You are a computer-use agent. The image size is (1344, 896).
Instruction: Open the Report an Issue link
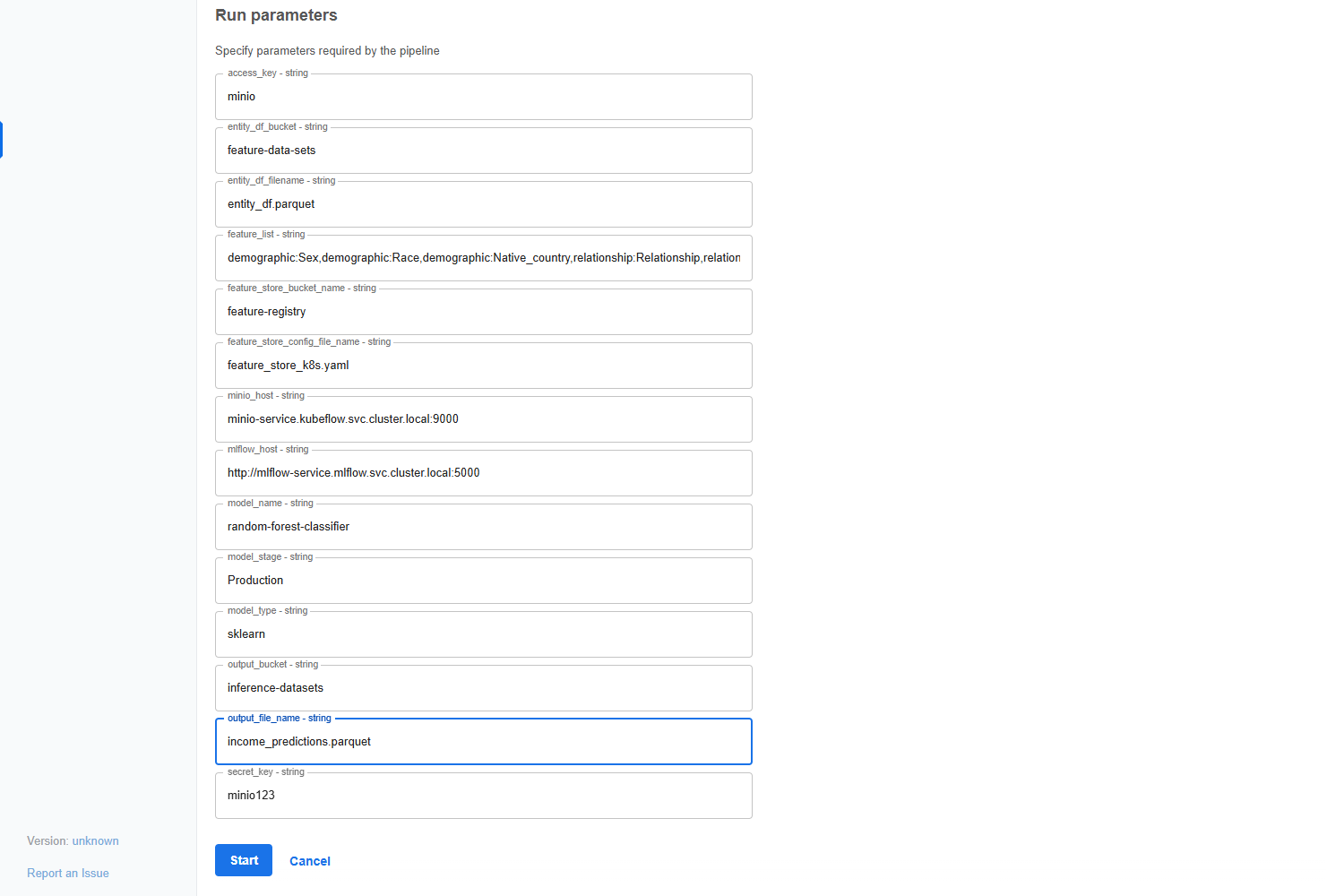[x=68, y=874]
